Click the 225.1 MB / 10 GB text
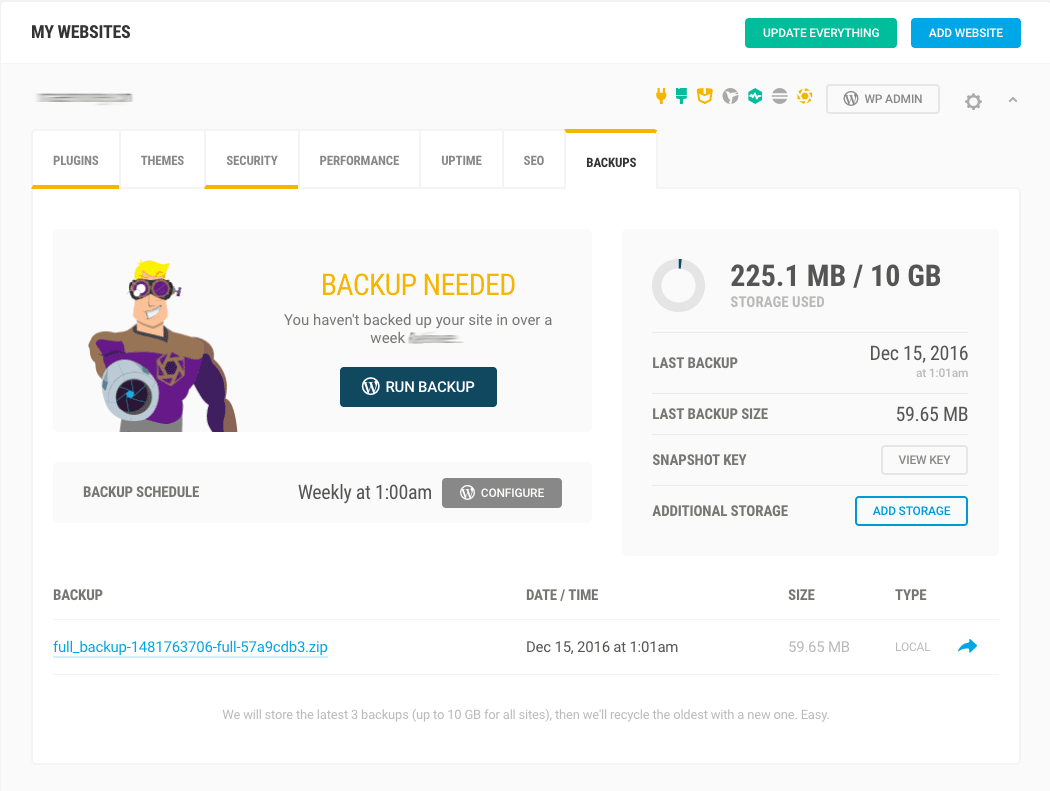Image resolution: width=1050 pixels, height=791 pixels. tap(835, 276)
